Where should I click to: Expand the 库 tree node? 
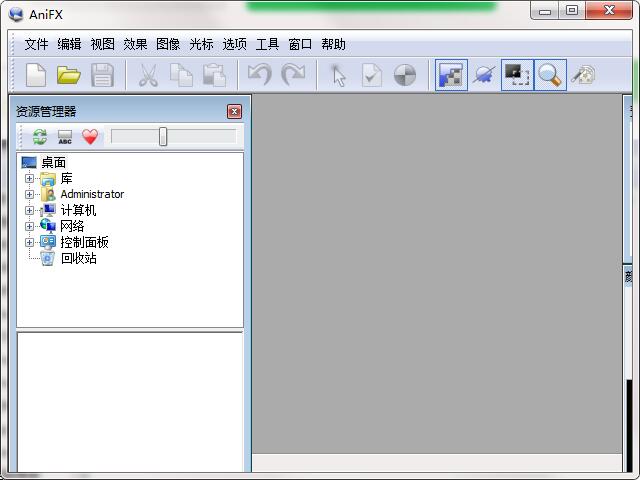pyautogui.click(x=30, y=179)
